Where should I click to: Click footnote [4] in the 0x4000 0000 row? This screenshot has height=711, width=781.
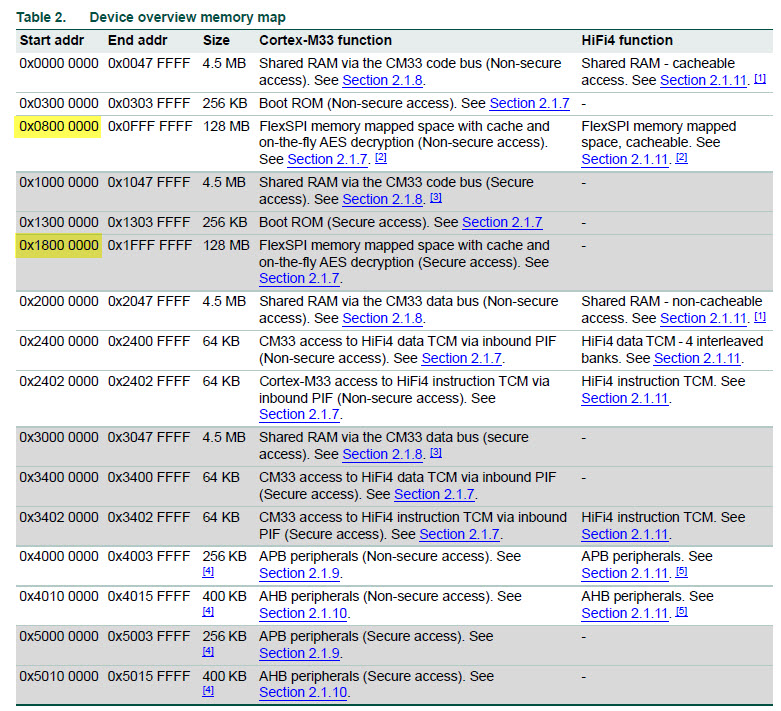coord(208,572)
